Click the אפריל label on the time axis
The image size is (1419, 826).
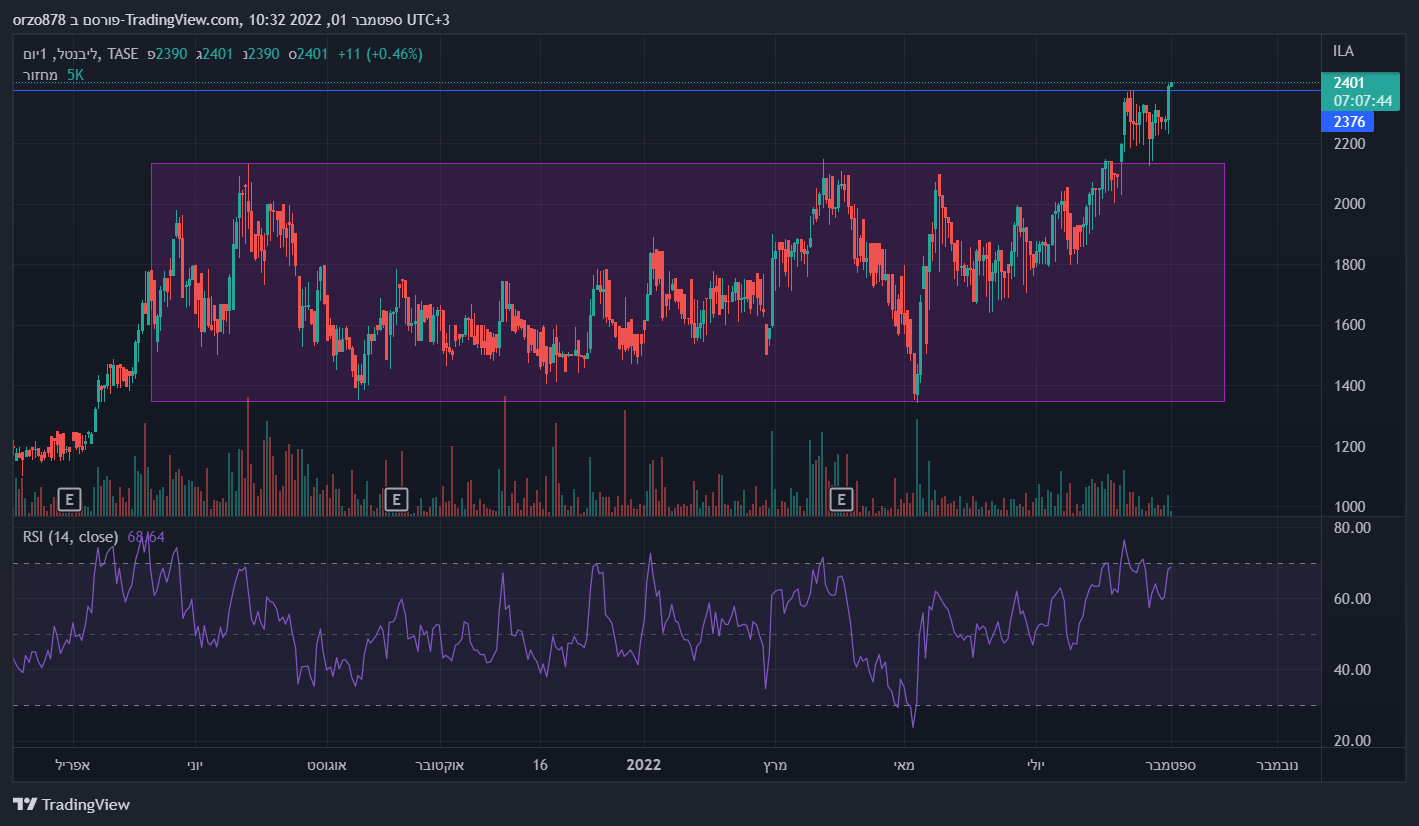click(x=72, y=765)
